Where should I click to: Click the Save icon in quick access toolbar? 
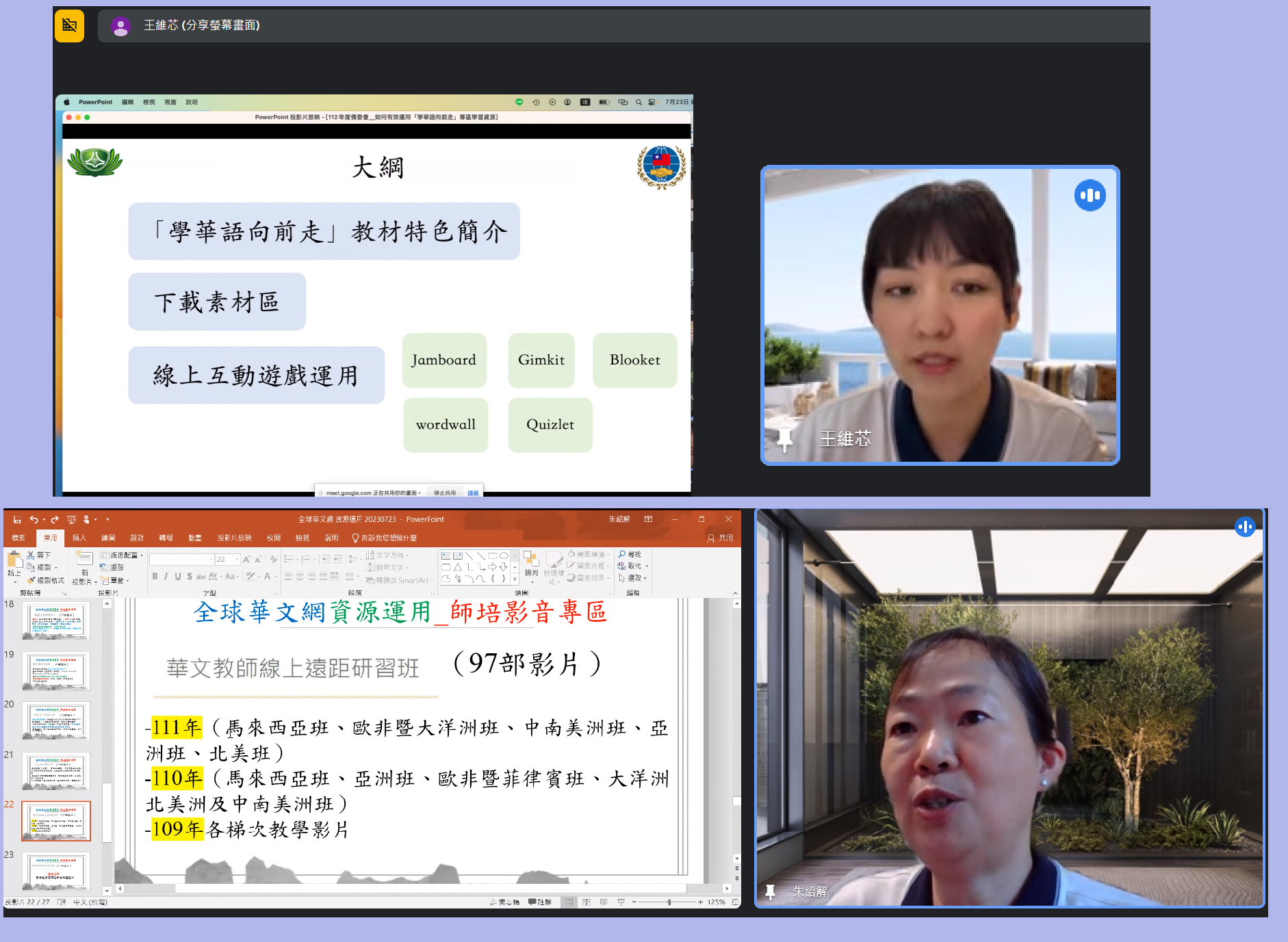coord(17,520)
